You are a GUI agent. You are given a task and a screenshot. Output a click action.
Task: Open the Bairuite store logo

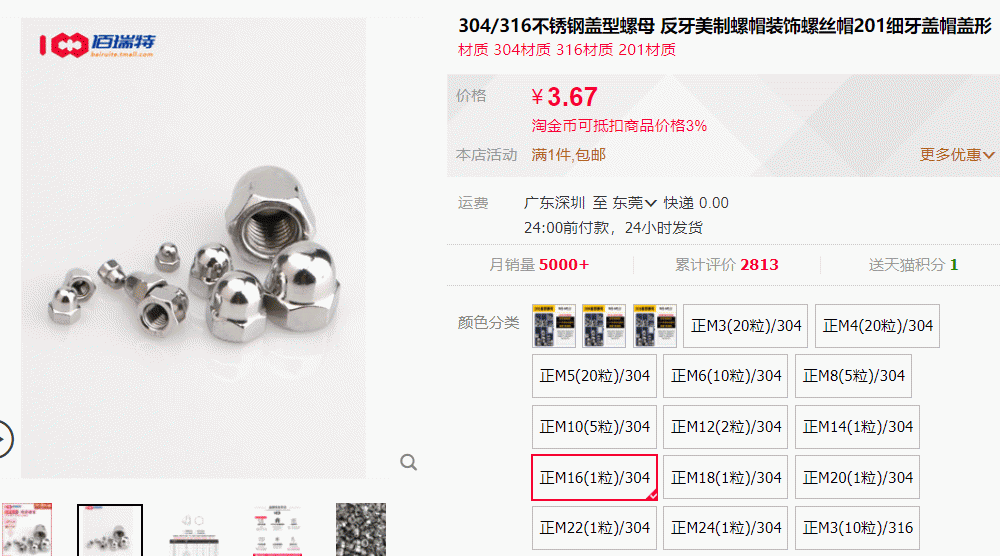point(98,45)
